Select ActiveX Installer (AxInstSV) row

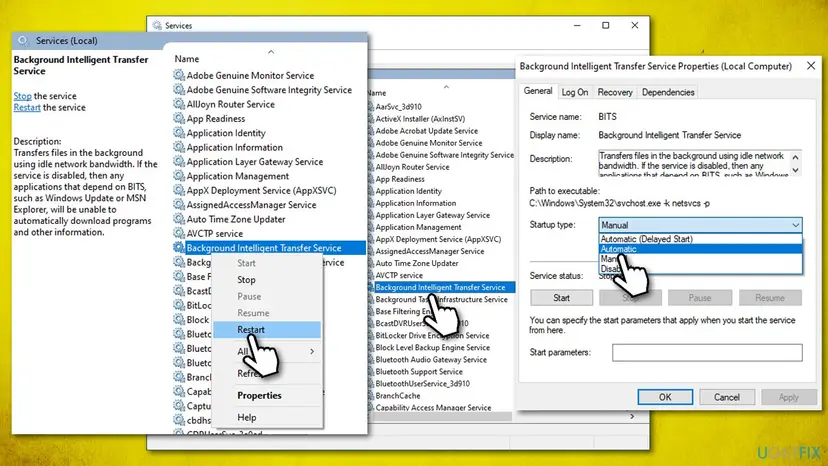[420, 119]
